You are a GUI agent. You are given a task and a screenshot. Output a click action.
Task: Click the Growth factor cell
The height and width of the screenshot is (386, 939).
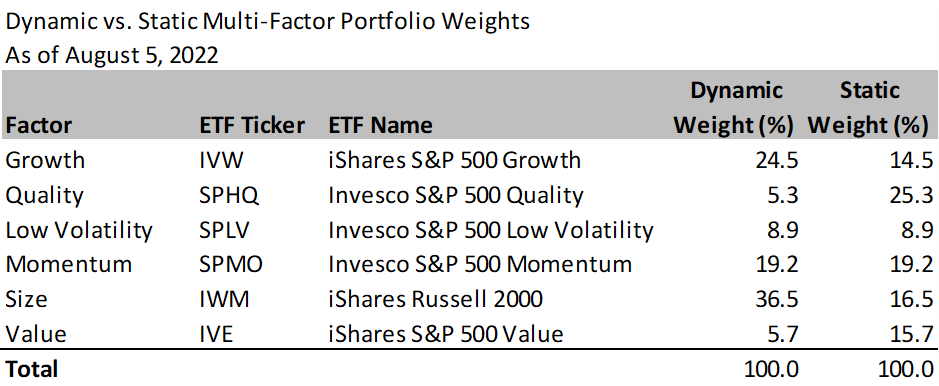tap(45, 160)
